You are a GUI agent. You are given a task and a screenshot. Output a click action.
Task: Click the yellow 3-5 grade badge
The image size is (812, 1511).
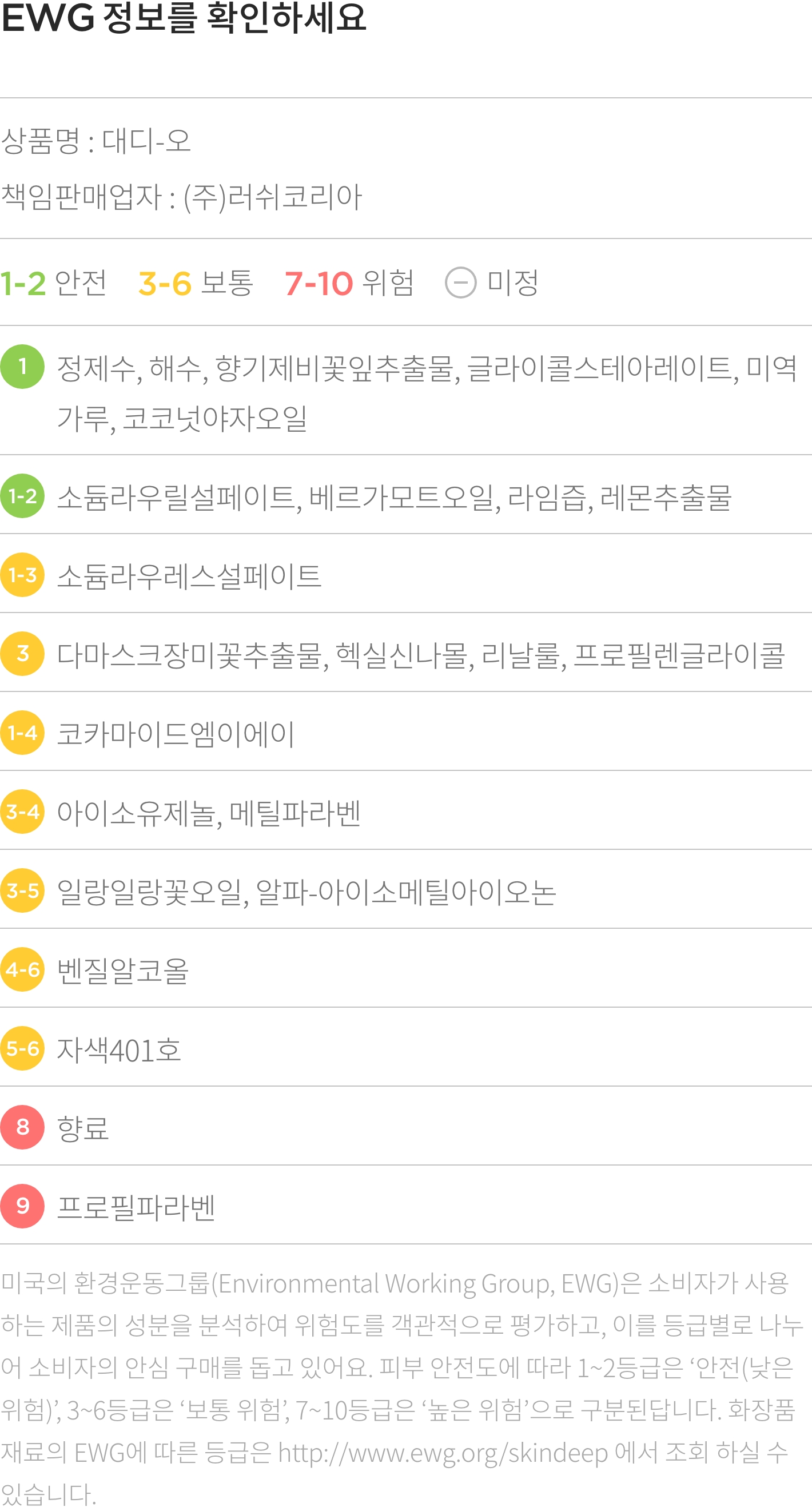[x=22, y=890]
